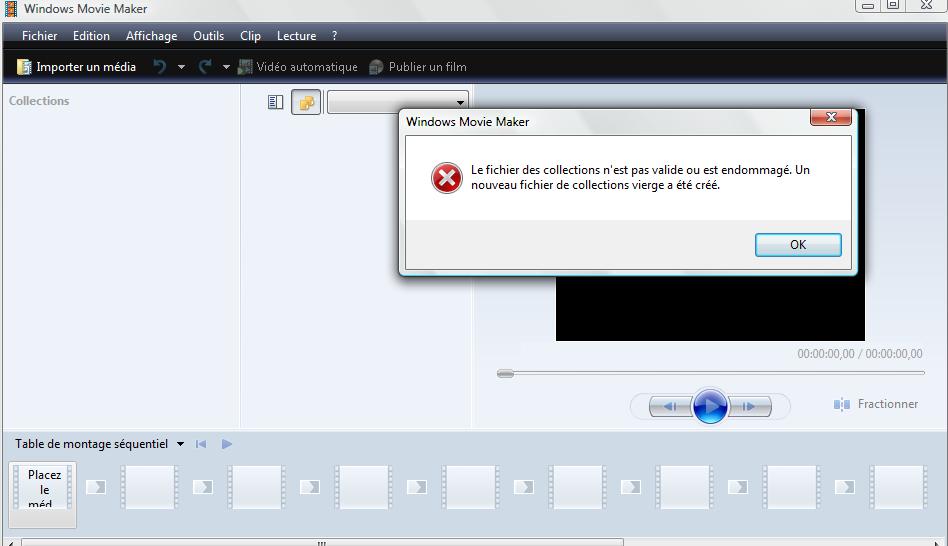948x546 pixels.
Task: Click OK in the error dialog
Action: point(797,245)
